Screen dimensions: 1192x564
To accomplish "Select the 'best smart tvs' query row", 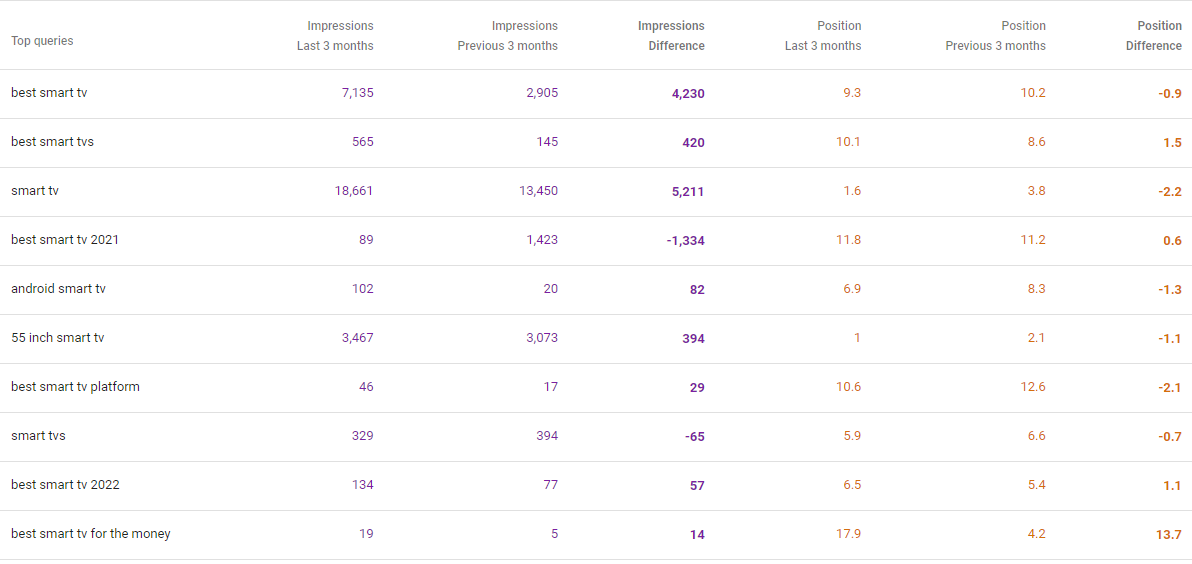I will coord(53,142).
